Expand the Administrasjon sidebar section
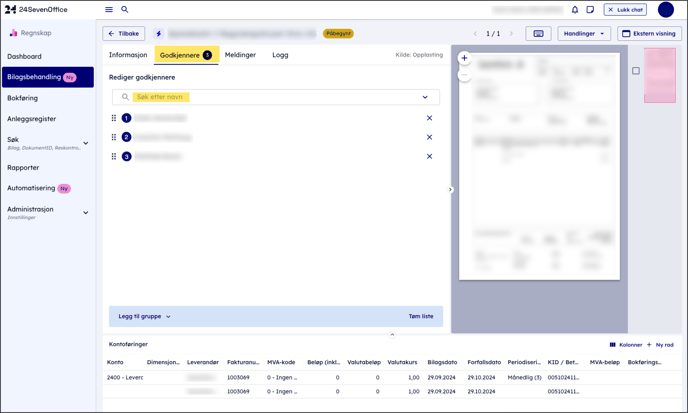Screen dimensions: 688x413 pos(85,213)
